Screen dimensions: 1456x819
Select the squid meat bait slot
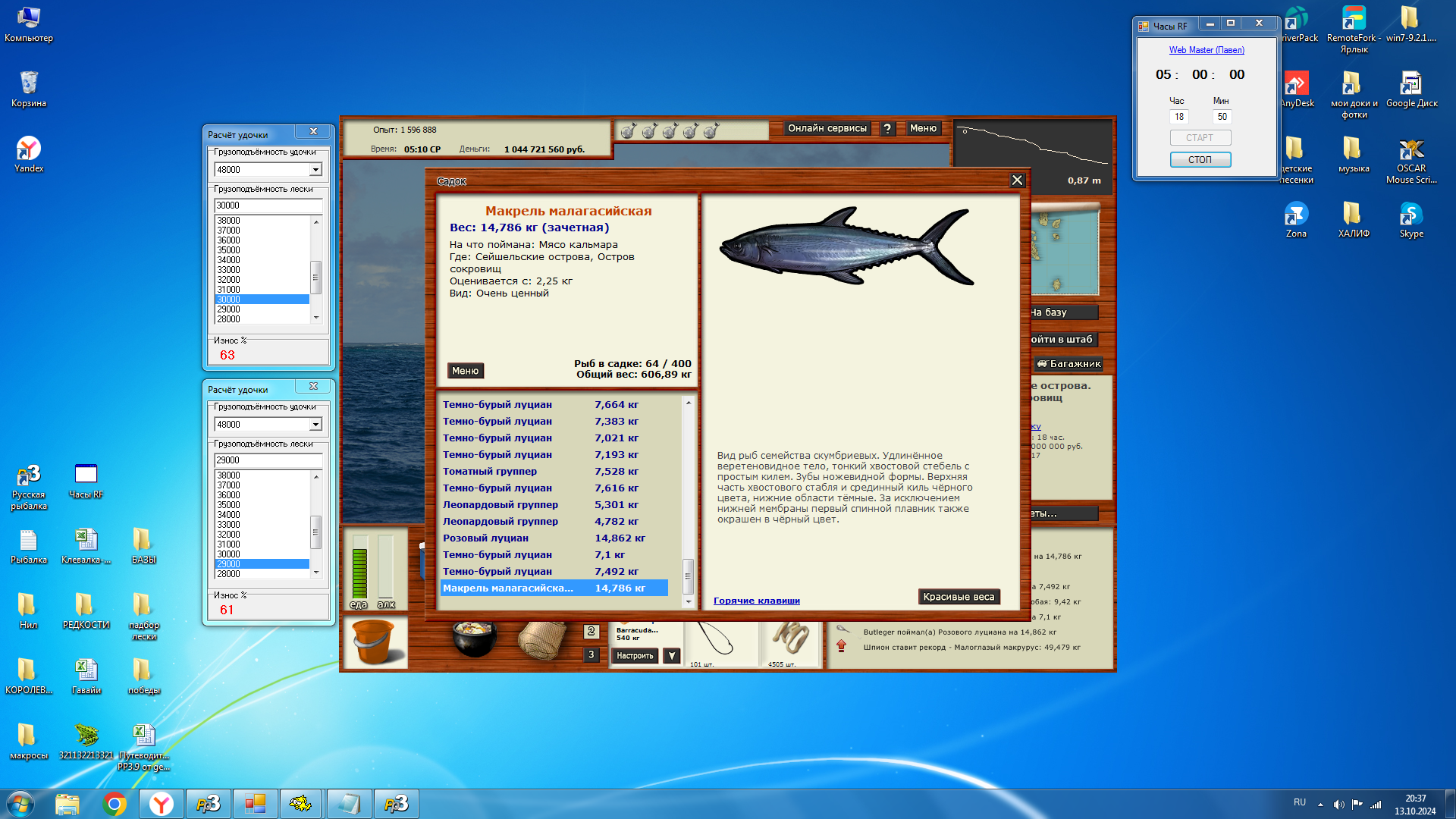[790, 644]
